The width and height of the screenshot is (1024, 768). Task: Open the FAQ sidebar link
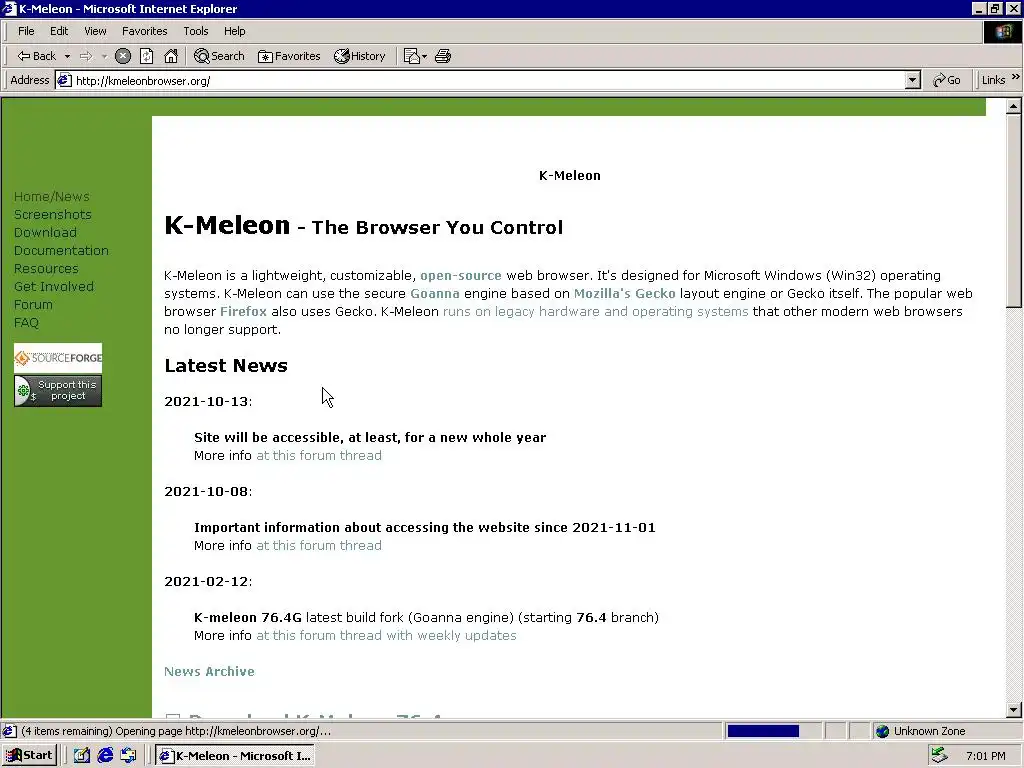(26, 323)
